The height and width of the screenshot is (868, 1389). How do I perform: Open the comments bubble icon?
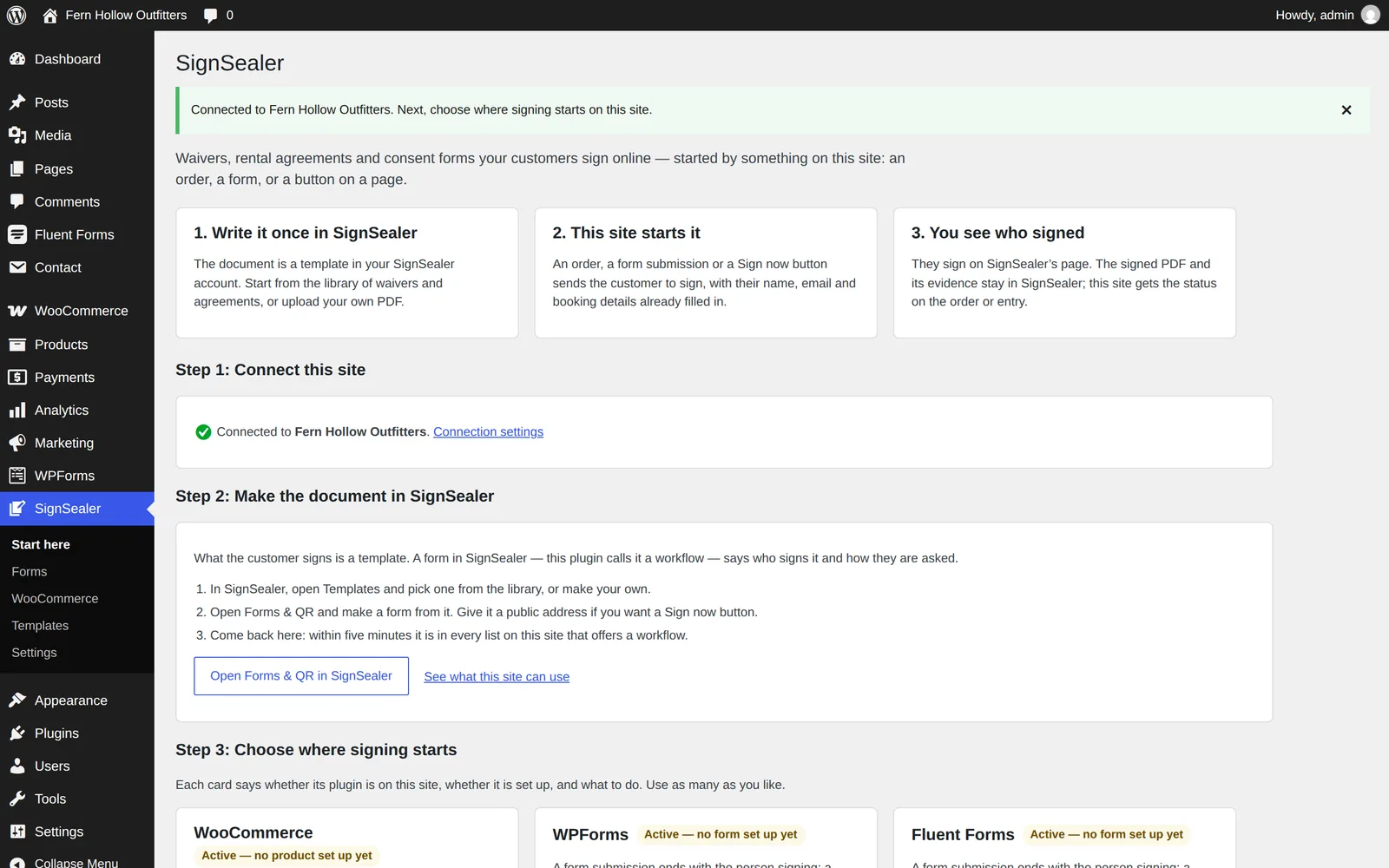[210, 16]
